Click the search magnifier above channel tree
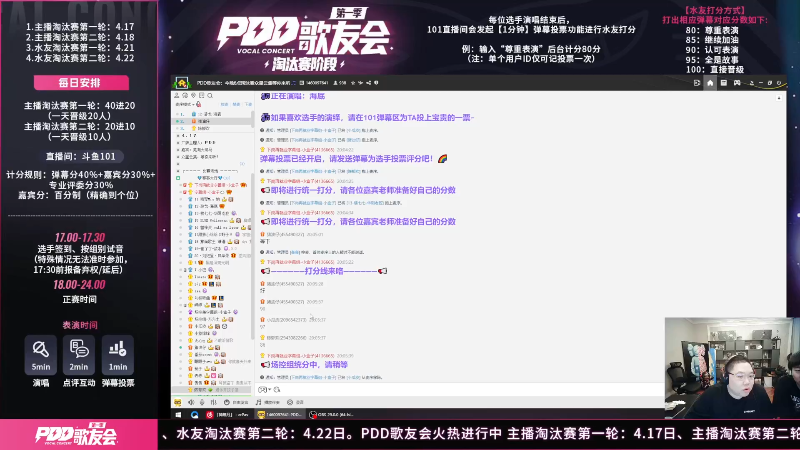This screenshot has height=450, width=800. [210, 96]
